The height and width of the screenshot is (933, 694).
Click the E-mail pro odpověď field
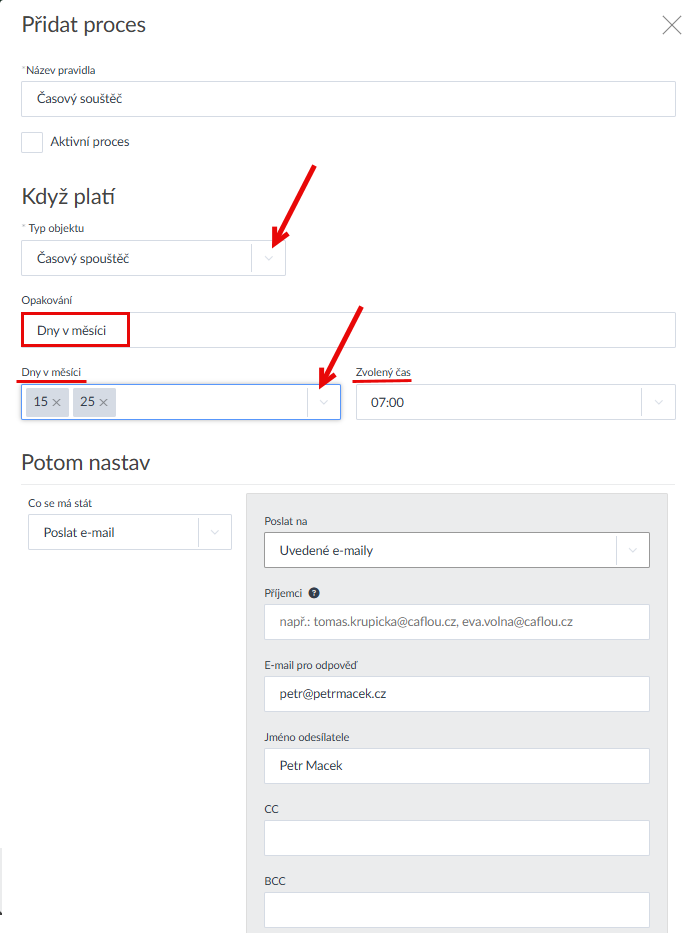point(456,694)
